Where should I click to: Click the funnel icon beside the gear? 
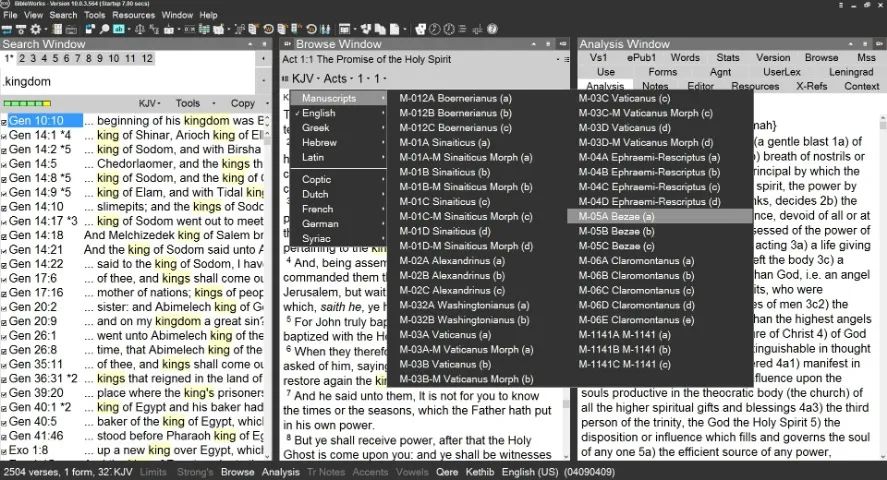coord(21,29)
